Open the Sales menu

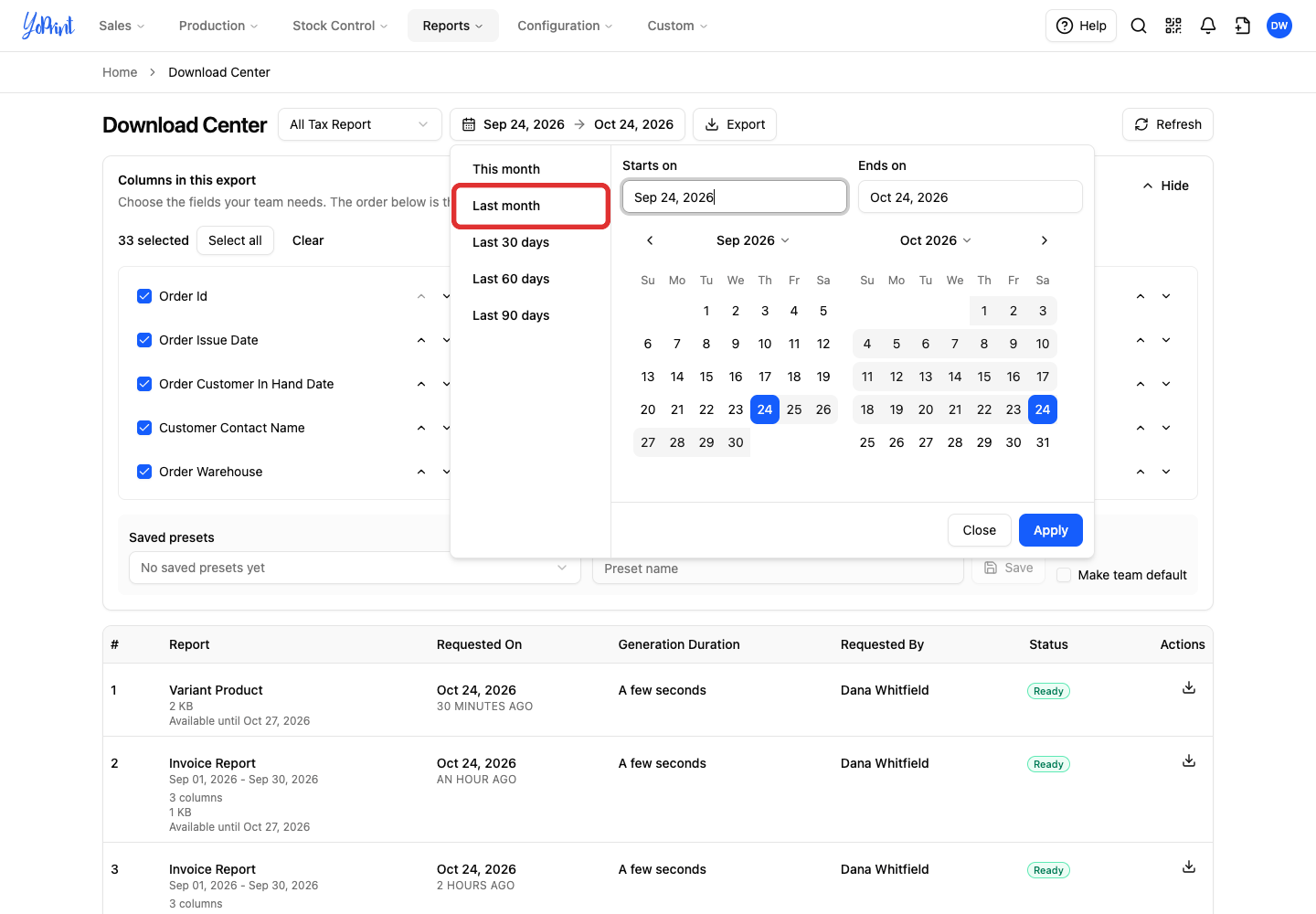point(122,26)
